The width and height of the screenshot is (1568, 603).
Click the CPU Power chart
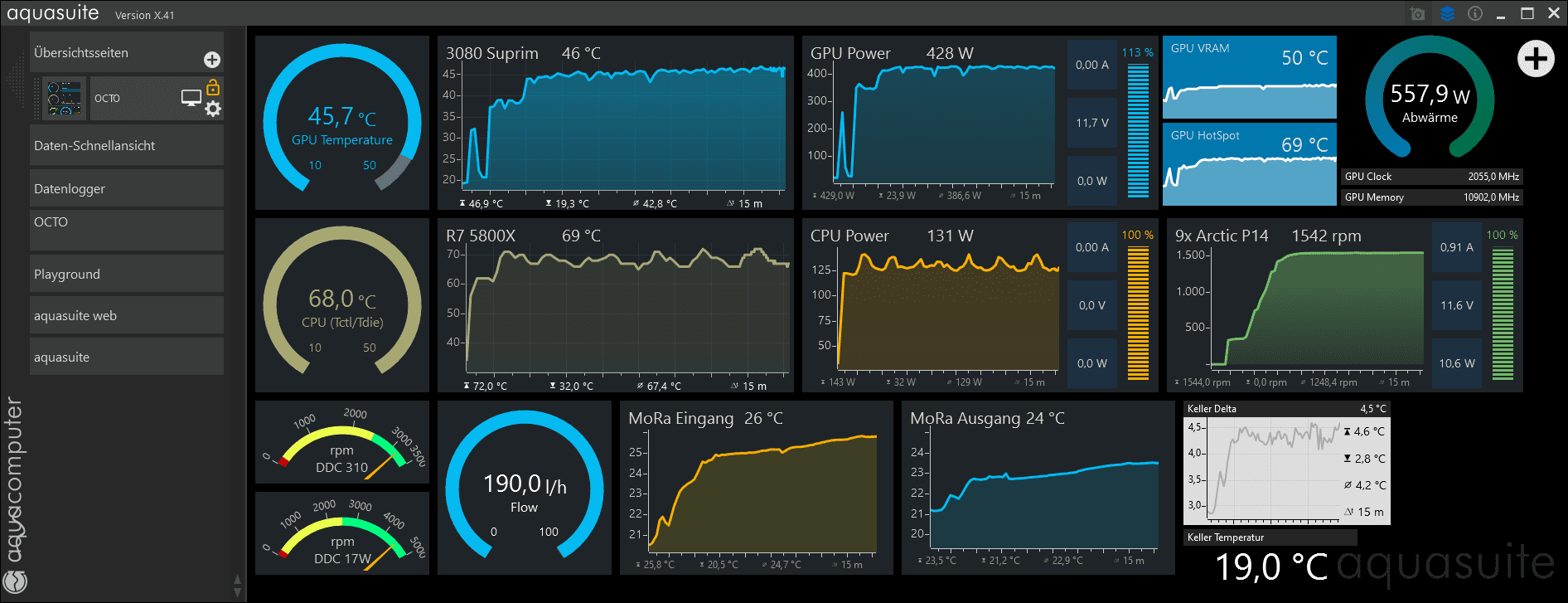point(933,305)
